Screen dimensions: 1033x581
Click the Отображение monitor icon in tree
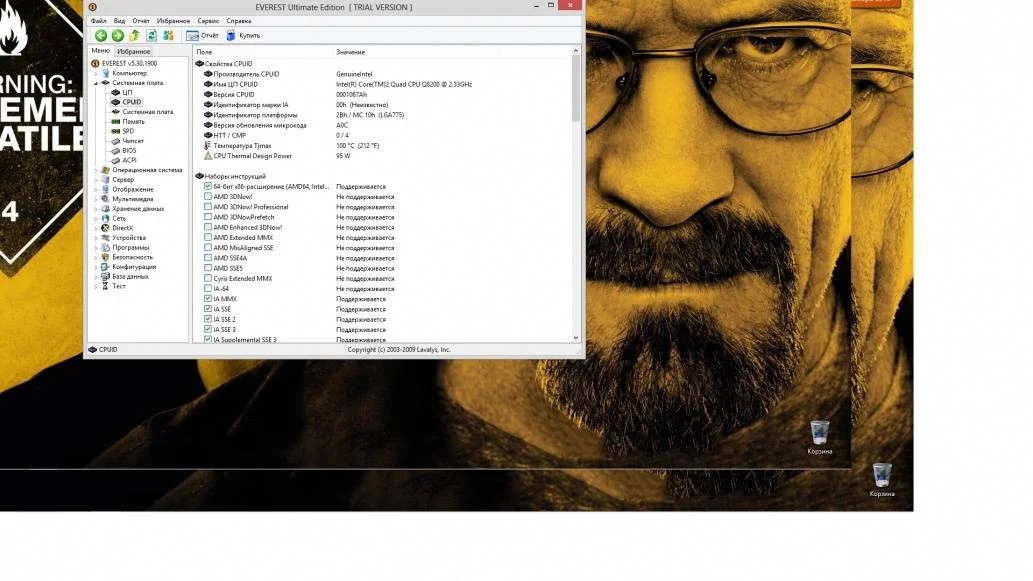(105, 189)
